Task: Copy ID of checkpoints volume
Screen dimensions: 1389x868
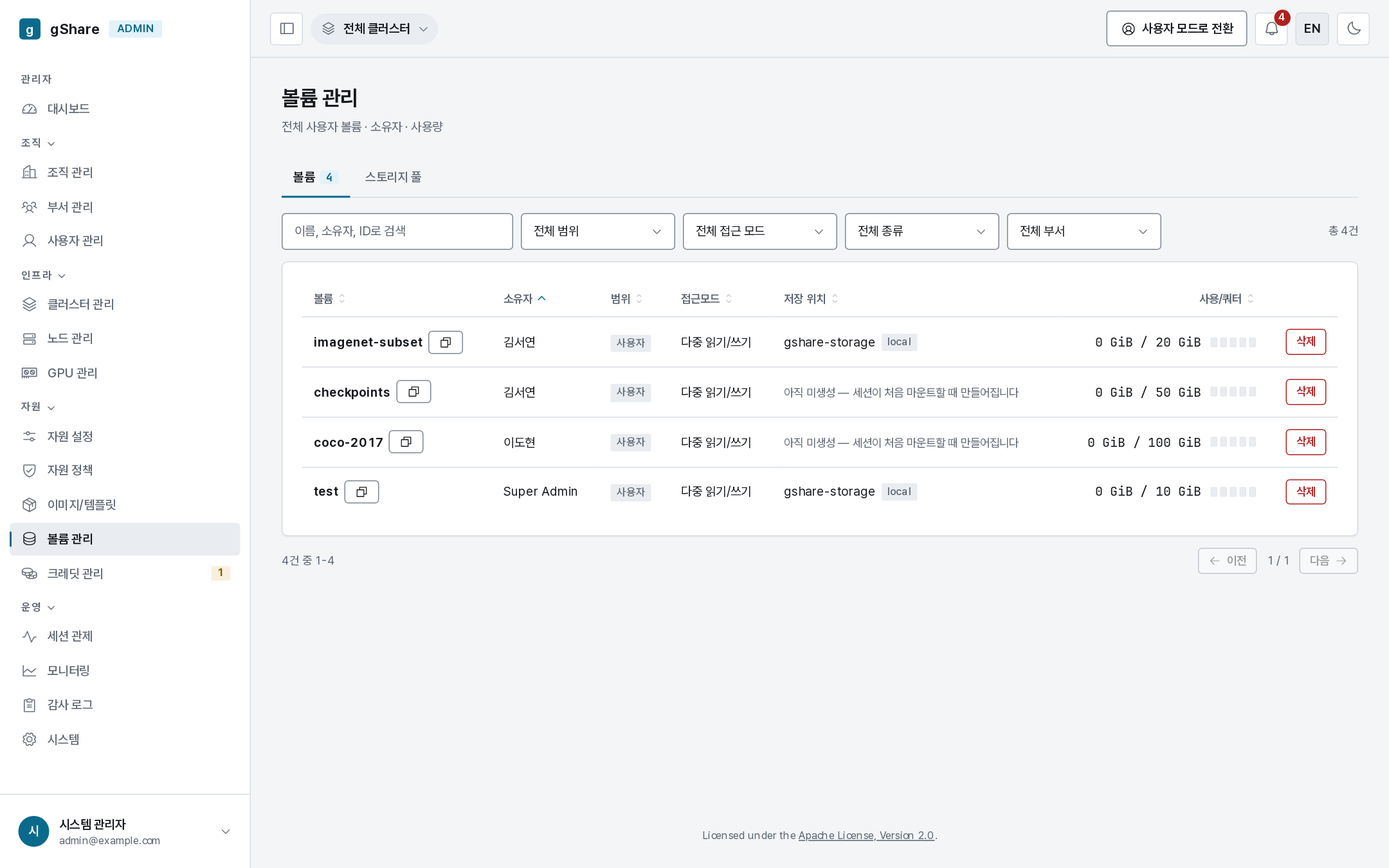Action: pyautogui.click(x=413, y=392)
